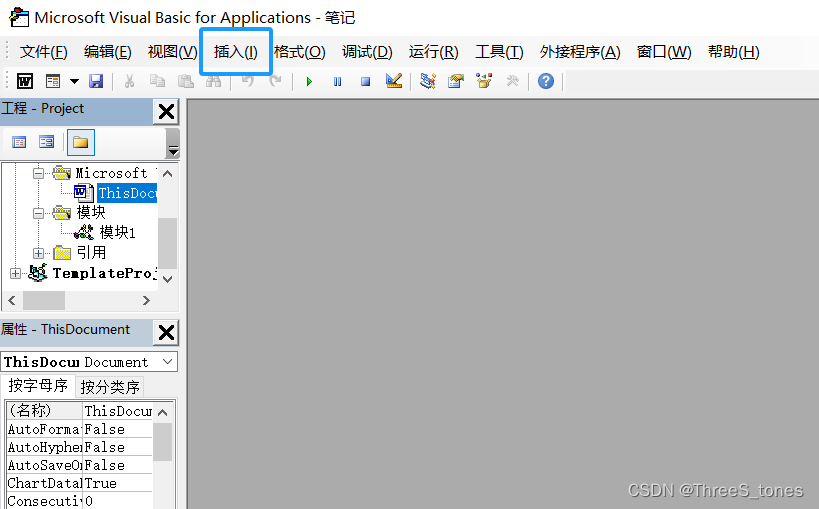Click the Copy icon in toolbar
This screenshot has height=509, width=819.
coord(157,81)
